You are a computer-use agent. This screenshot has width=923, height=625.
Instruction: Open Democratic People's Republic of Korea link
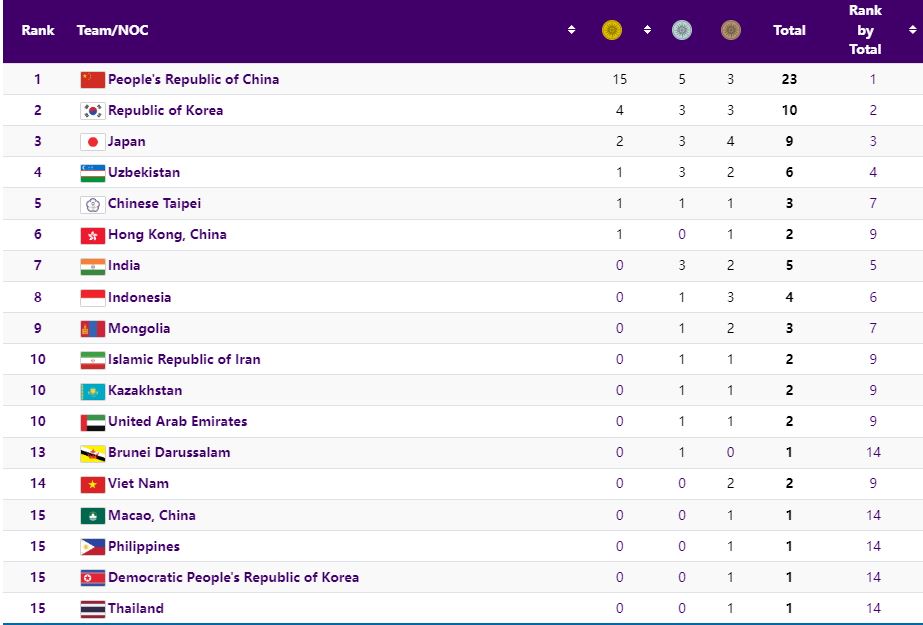pyautogui.click(x=234, y=577)
